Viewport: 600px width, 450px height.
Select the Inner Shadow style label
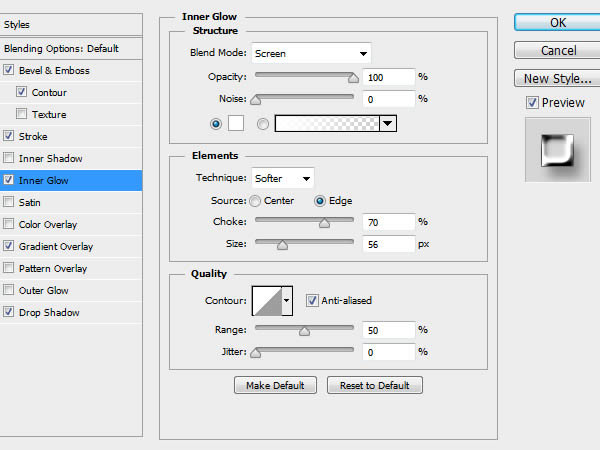tap(51, 158)
